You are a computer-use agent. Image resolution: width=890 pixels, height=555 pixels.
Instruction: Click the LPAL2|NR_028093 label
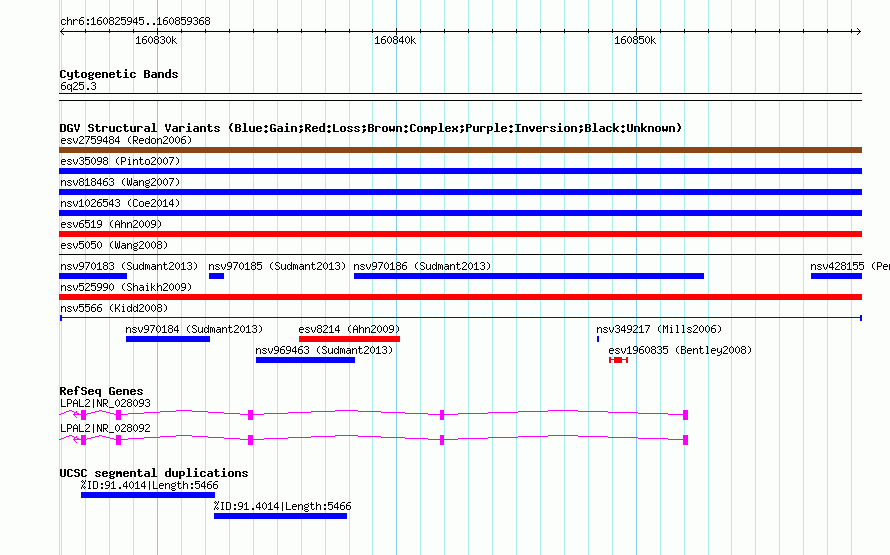106,403
